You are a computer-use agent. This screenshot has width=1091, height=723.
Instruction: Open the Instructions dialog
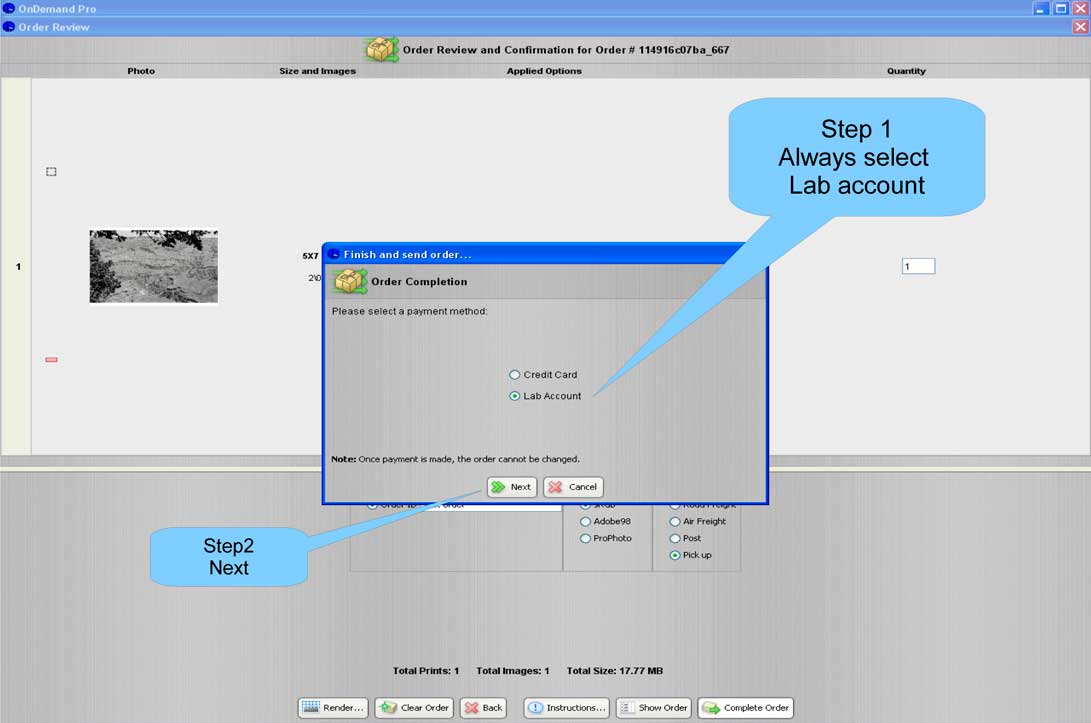coord(566,708)
